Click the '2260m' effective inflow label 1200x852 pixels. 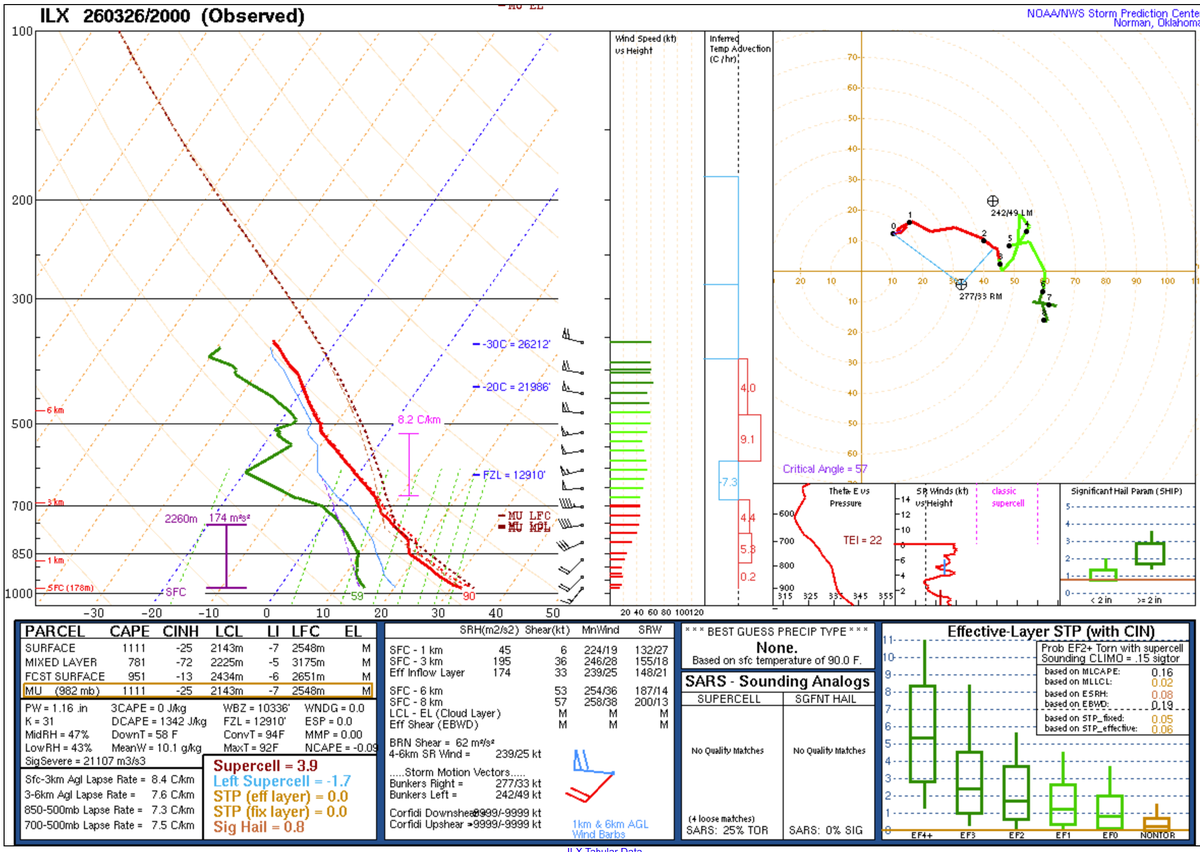(183, 518)
